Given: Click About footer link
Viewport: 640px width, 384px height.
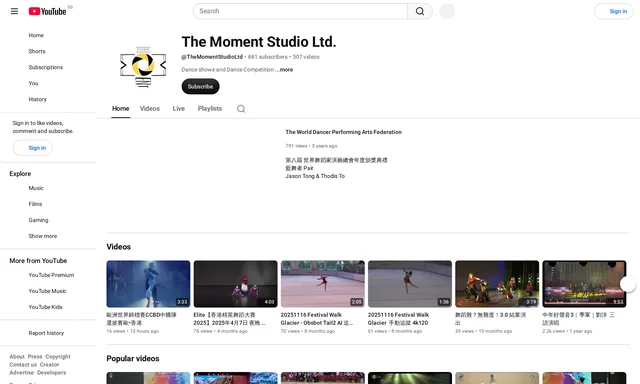Looking at the screenshot, I should point(17,356).
